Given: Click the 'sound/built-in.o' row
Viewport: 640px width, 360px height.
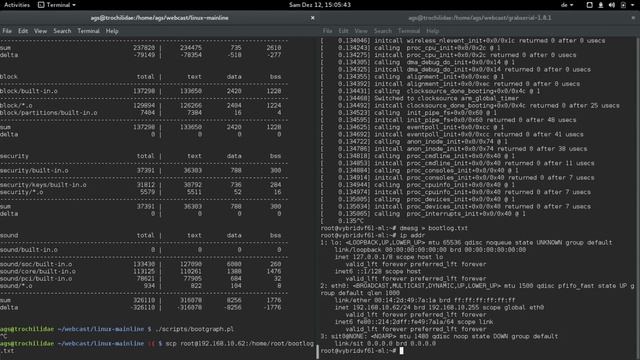Looking at the screenshot, I should [141, 250].
